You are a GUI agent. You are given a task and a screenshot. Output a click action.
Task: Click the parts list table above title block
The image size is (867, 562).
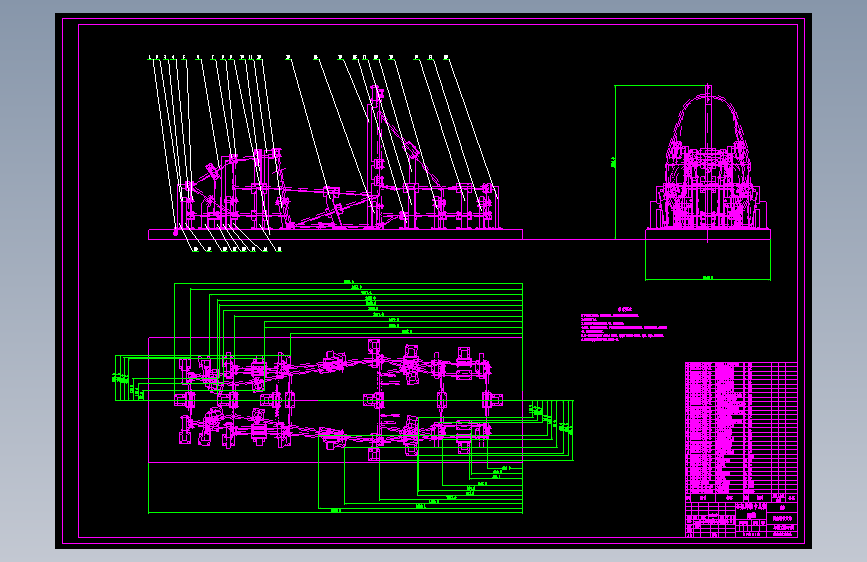741,432
